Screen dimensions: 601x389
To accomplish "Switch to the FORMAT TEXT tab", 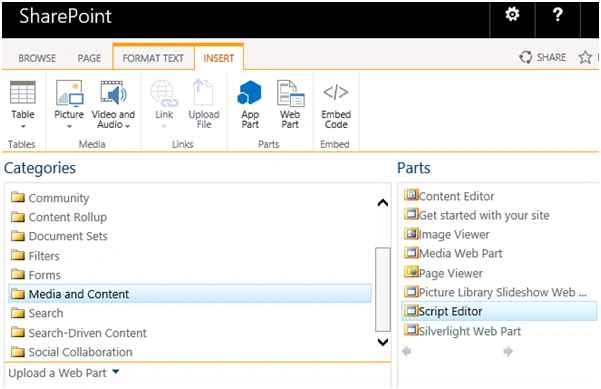I will coord(153,58).
